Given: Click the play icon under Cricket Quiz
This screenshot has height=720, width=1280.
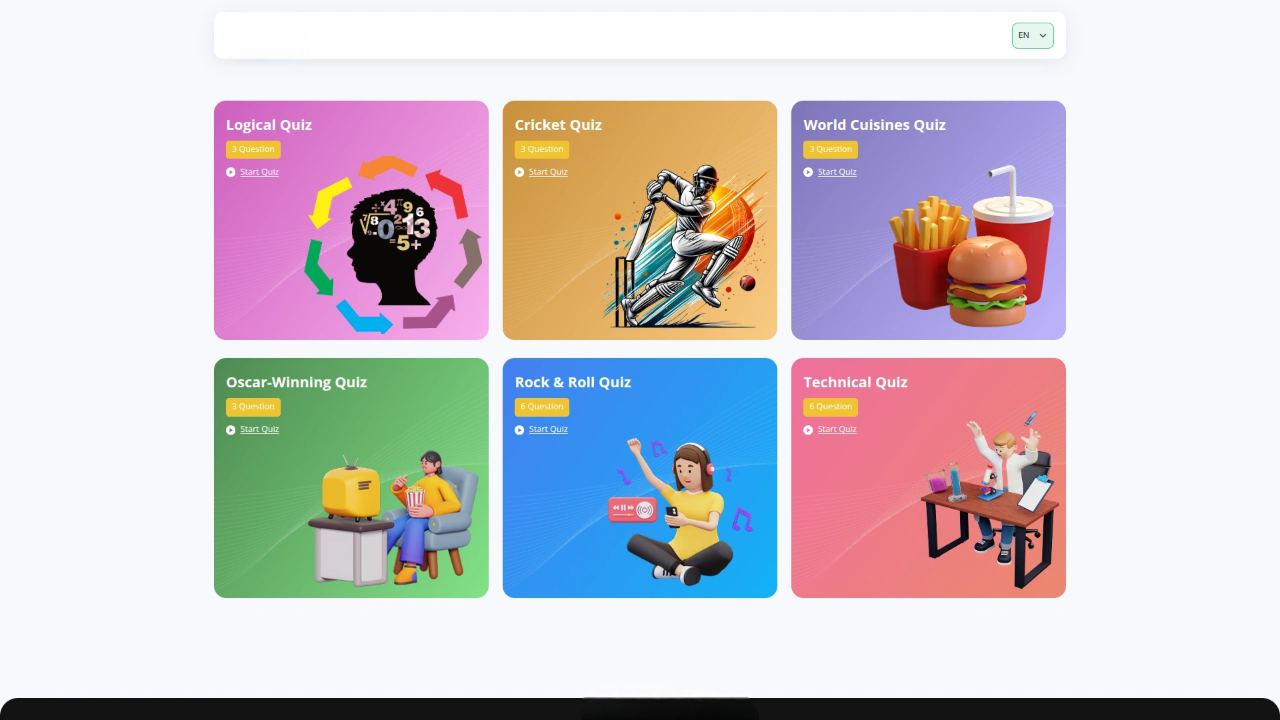Looking at the screenshot, I should pos(520,172).
